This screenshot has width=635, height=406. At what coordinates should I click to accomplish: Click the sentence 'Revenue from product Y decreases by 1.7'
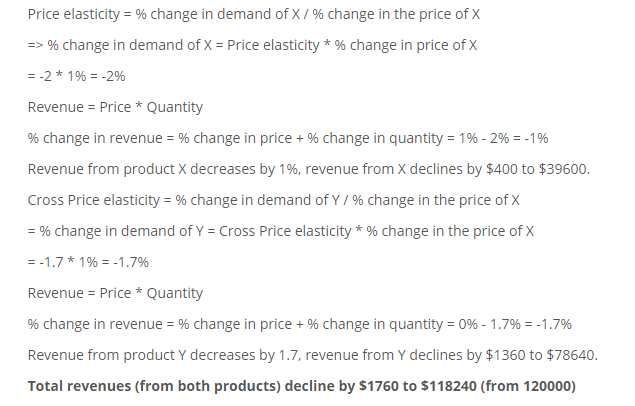coord(164,355)
